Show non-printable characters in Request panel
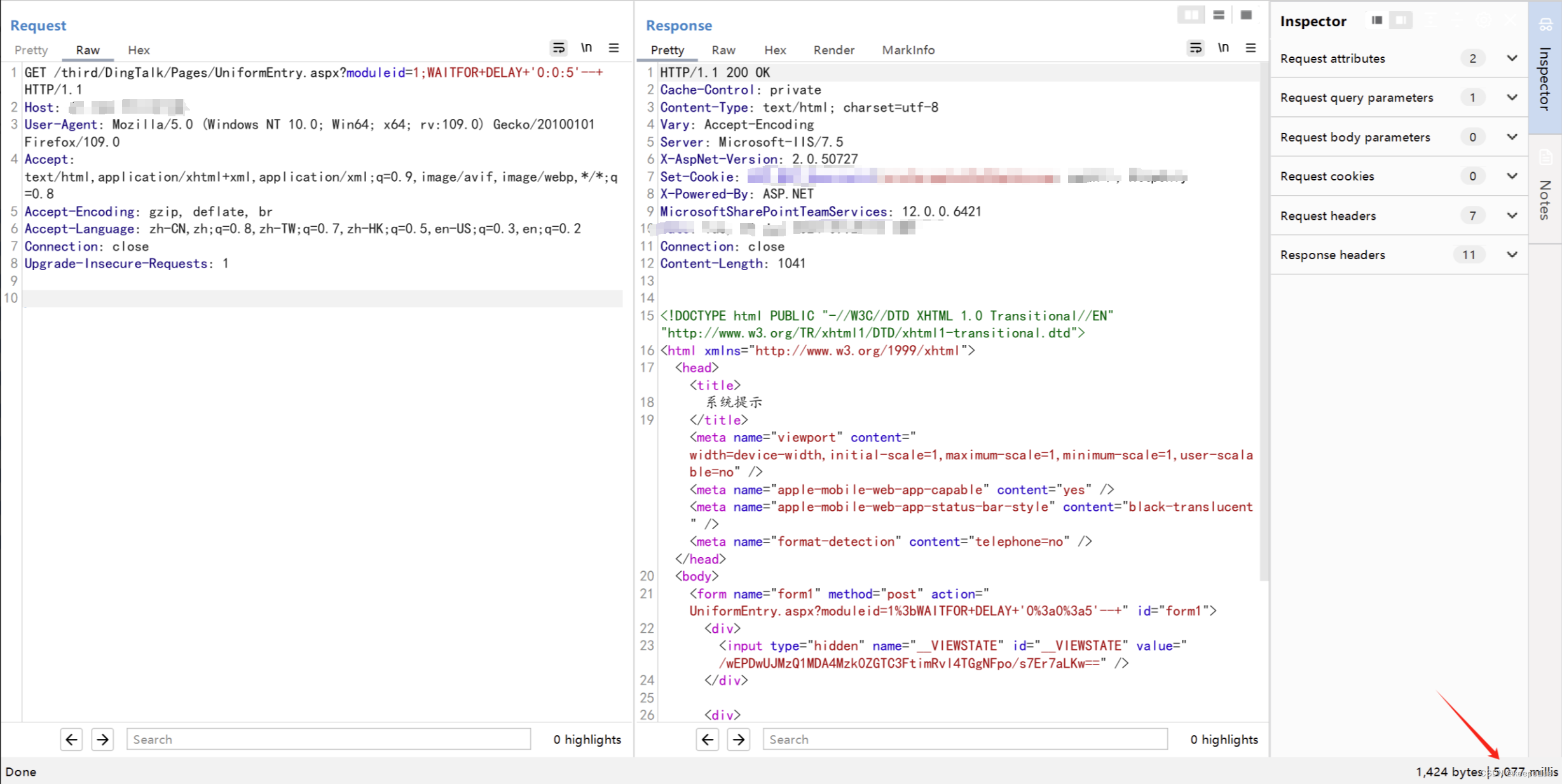The height and width of the screenshot is (784, 1562). click(586, 48)
